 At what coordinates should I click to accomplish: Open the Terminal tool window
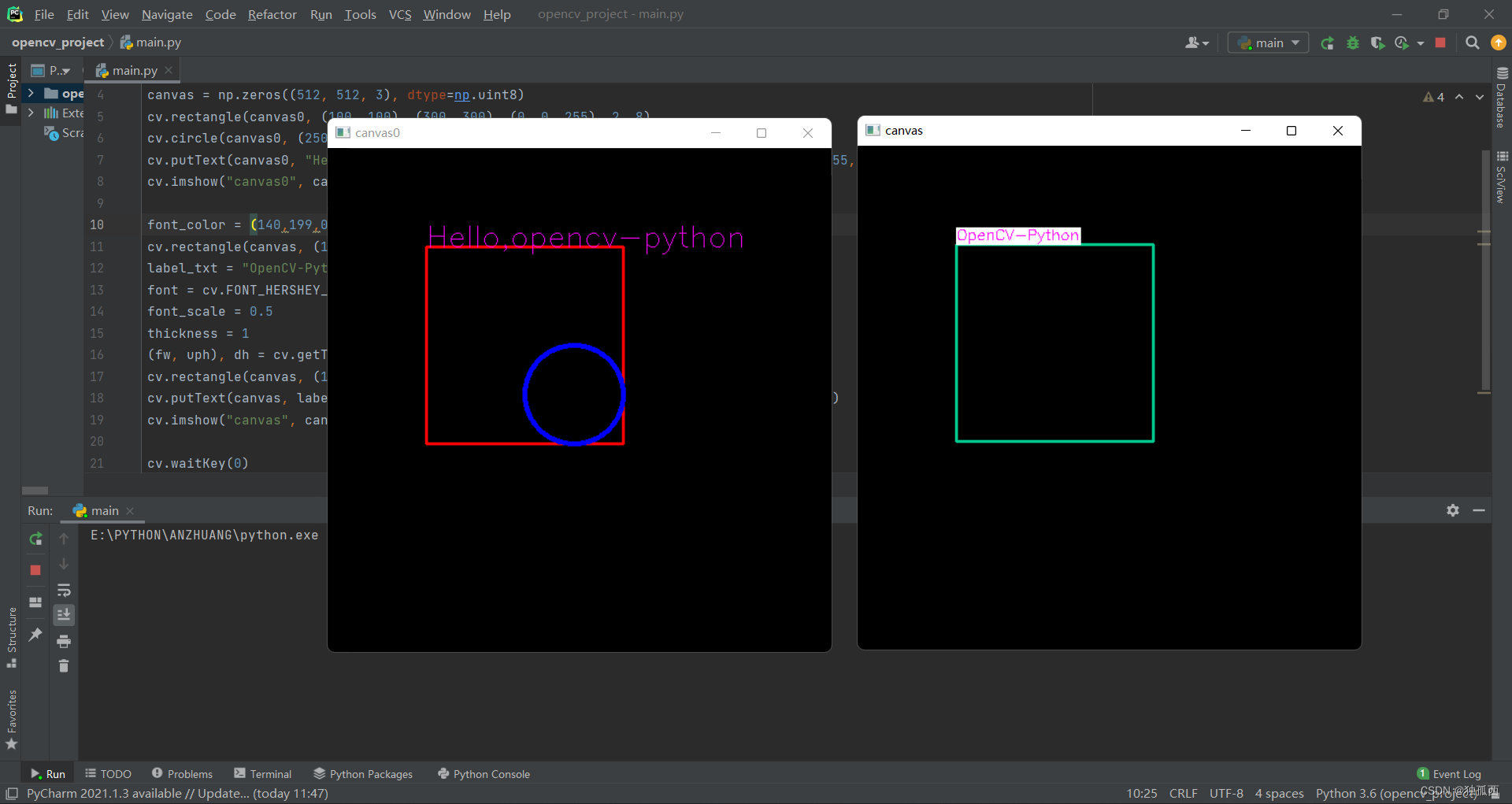tap(263, 774)
